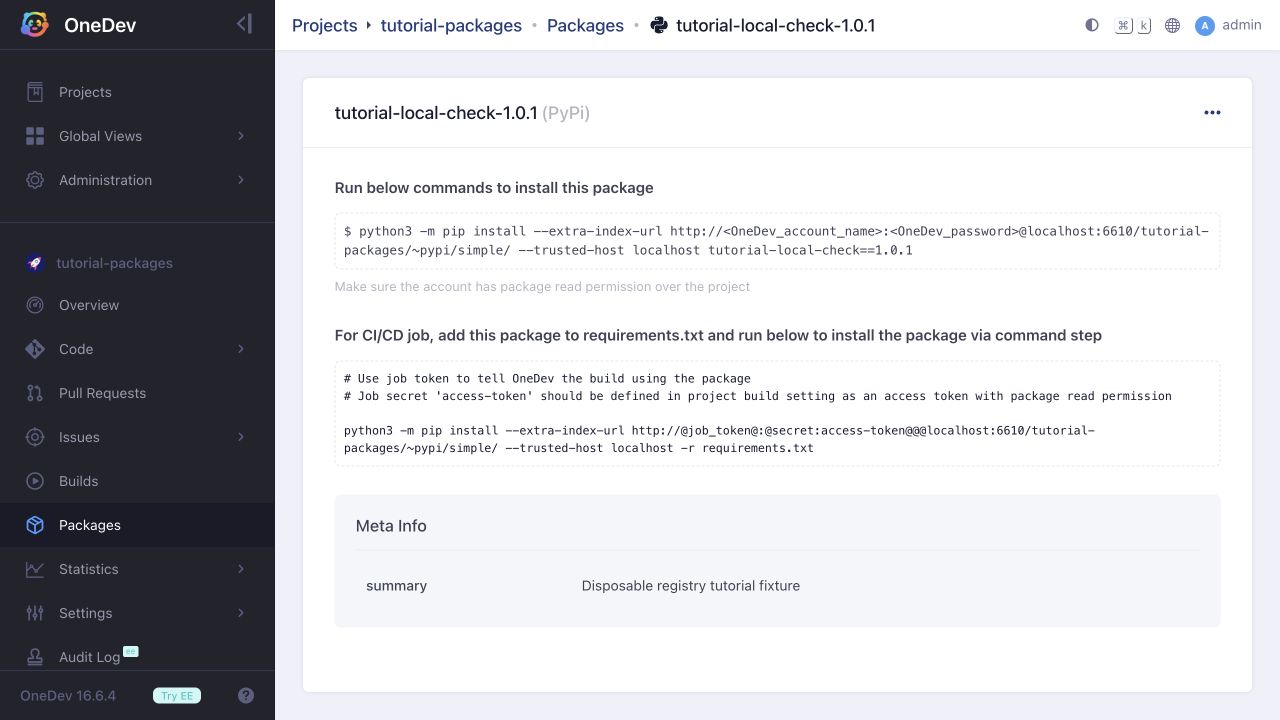
Task: Expand the Settings submenu chevron
Action: 241,613
